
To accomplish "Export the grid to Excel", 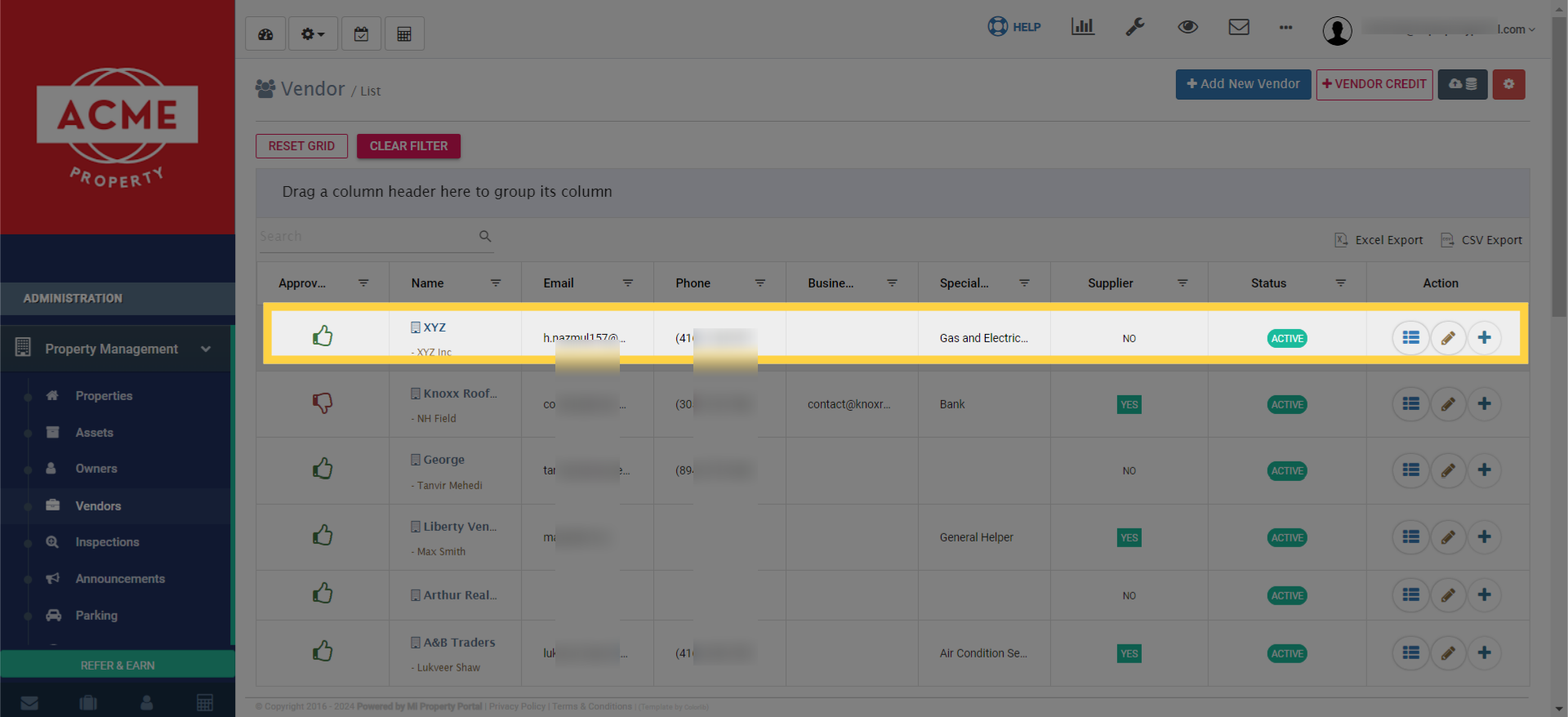I will pos(1379,240).
